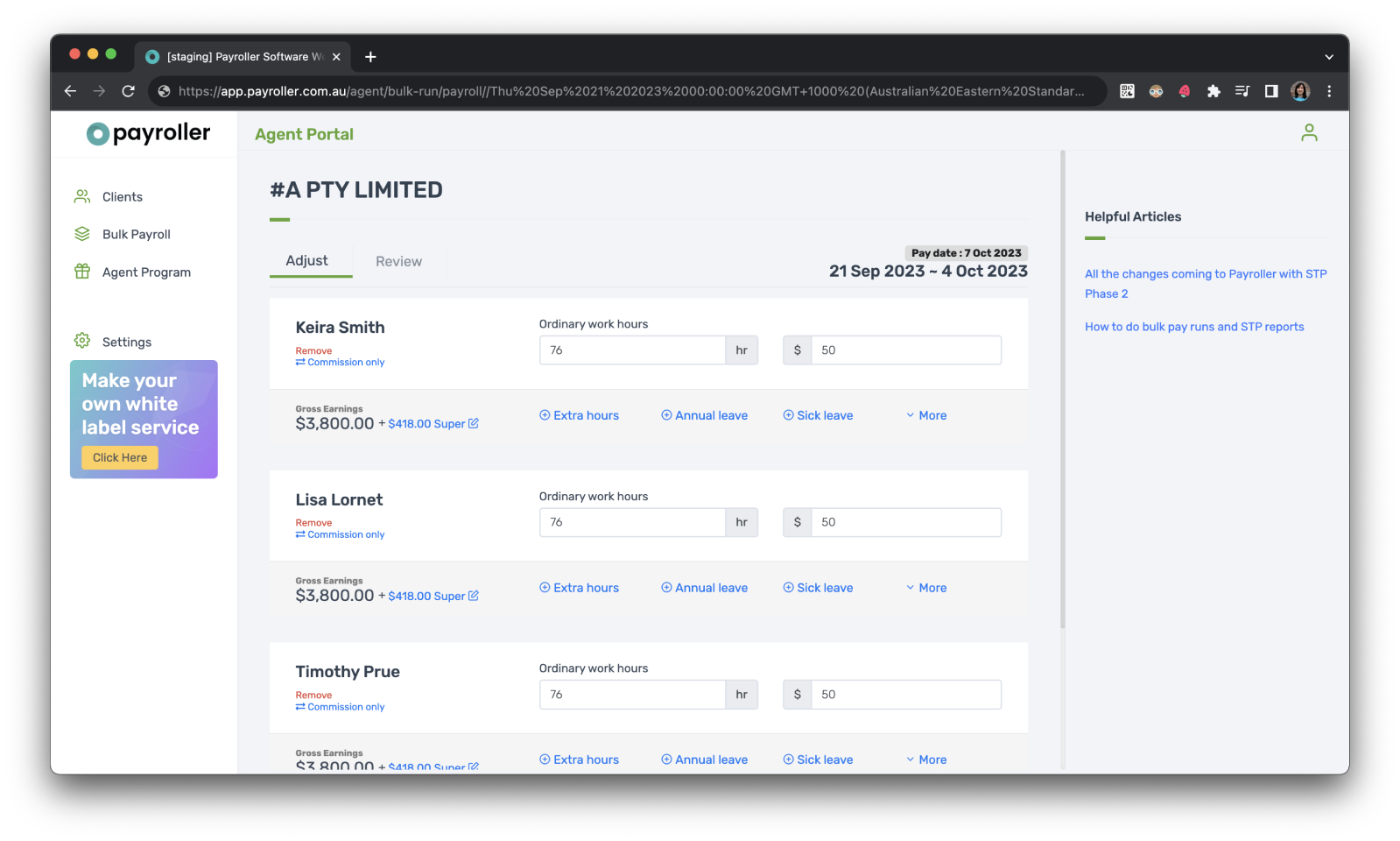The width and height of the screenshot is (1400, 841).
Task: Click the 'Click Here' white label button
Action: tap(120, 458)
